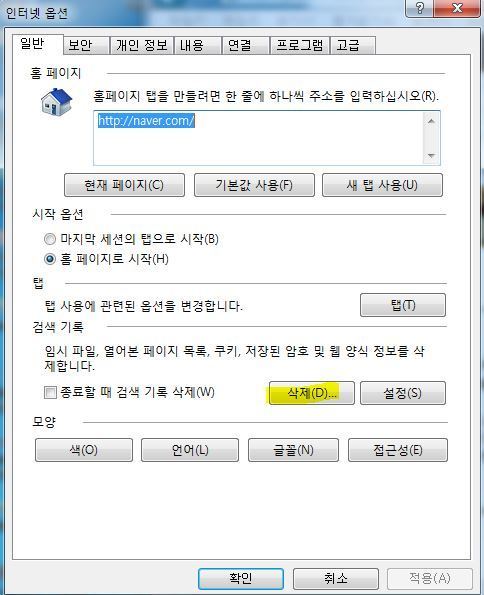484x595 pixels.
Task: Click the highlighted 삭제(D)... button
Action: (312, 393)
